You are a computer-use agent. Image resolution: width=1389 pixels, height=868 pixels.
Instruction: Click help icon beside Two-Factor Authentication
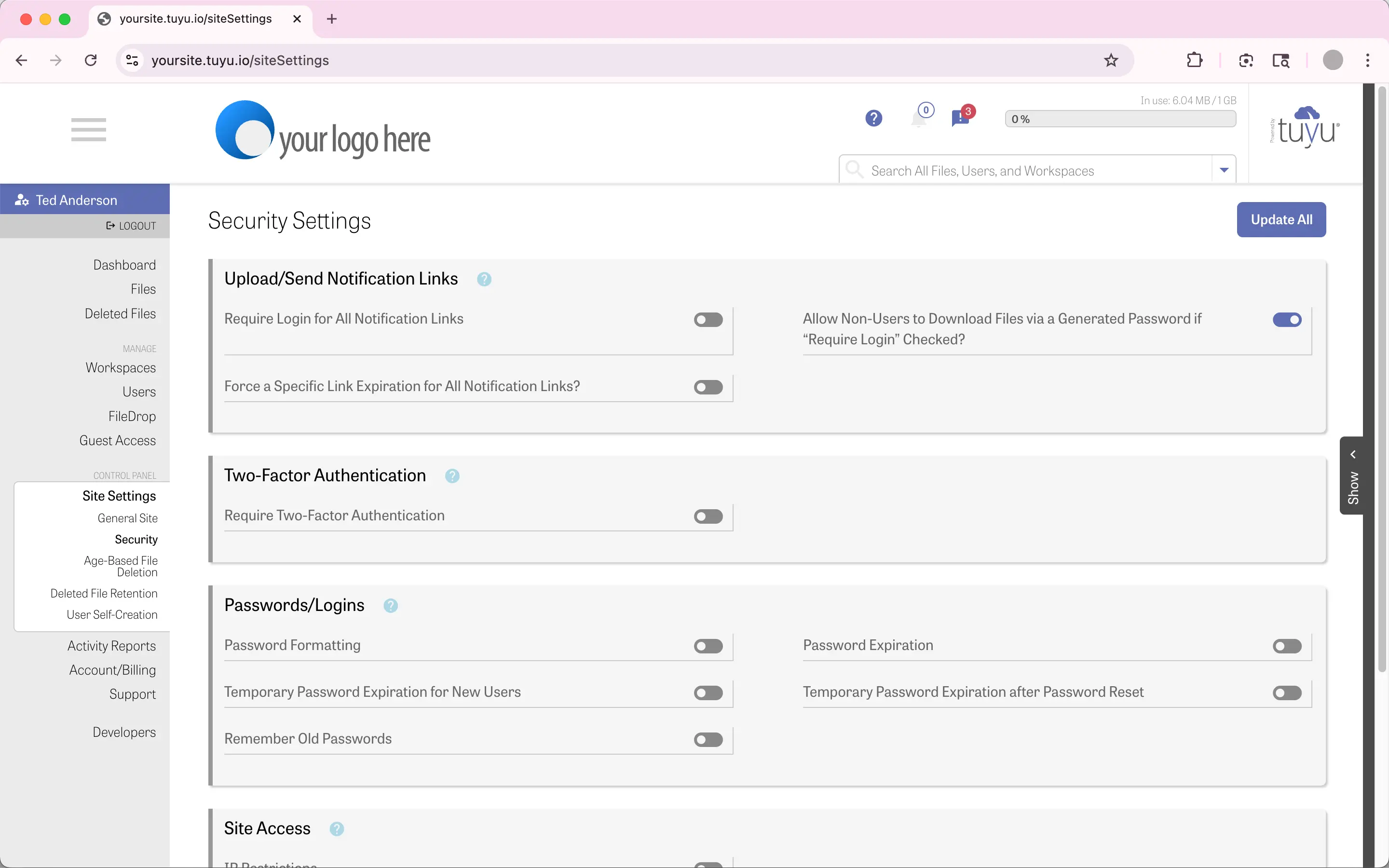click(452, 476)
